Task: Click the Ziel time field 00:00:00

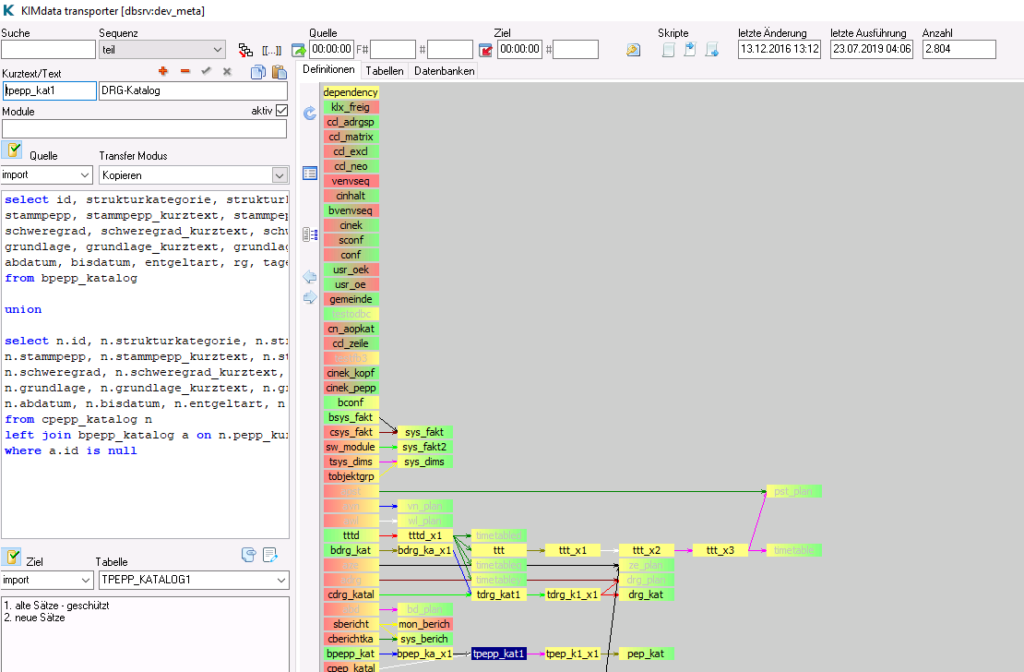Action: pyautogui.click(x=520, y=49)
